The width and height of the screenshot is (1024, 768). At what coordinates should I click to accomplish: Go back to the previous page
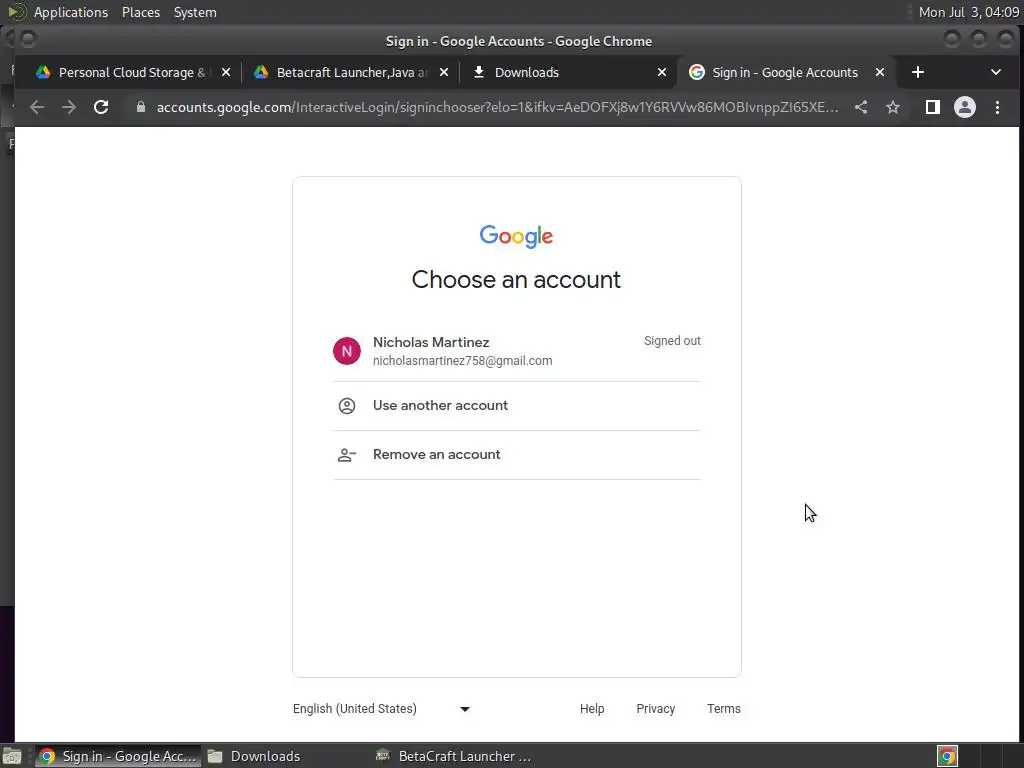pos(37,107)
